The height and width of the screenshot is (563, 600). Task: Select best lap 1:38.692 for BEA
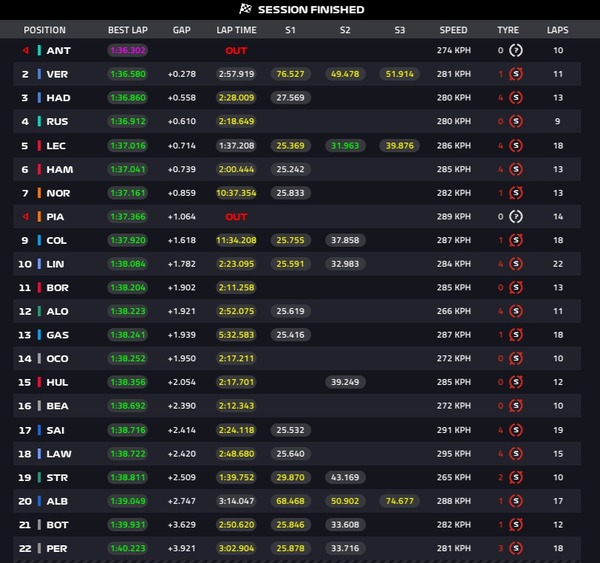[x=128, y=406]
